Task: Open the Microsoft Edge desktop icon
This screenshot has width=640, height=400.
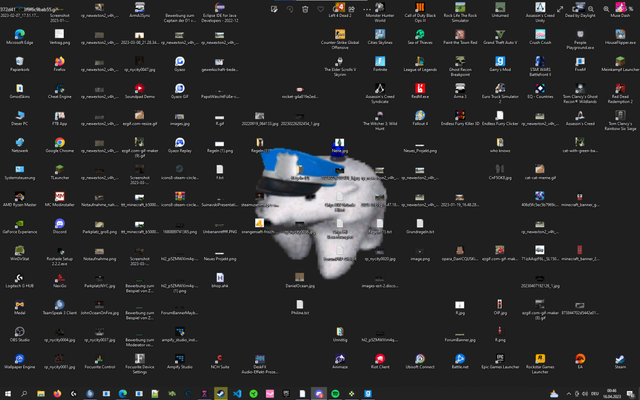Action: [x=20, y=37]
